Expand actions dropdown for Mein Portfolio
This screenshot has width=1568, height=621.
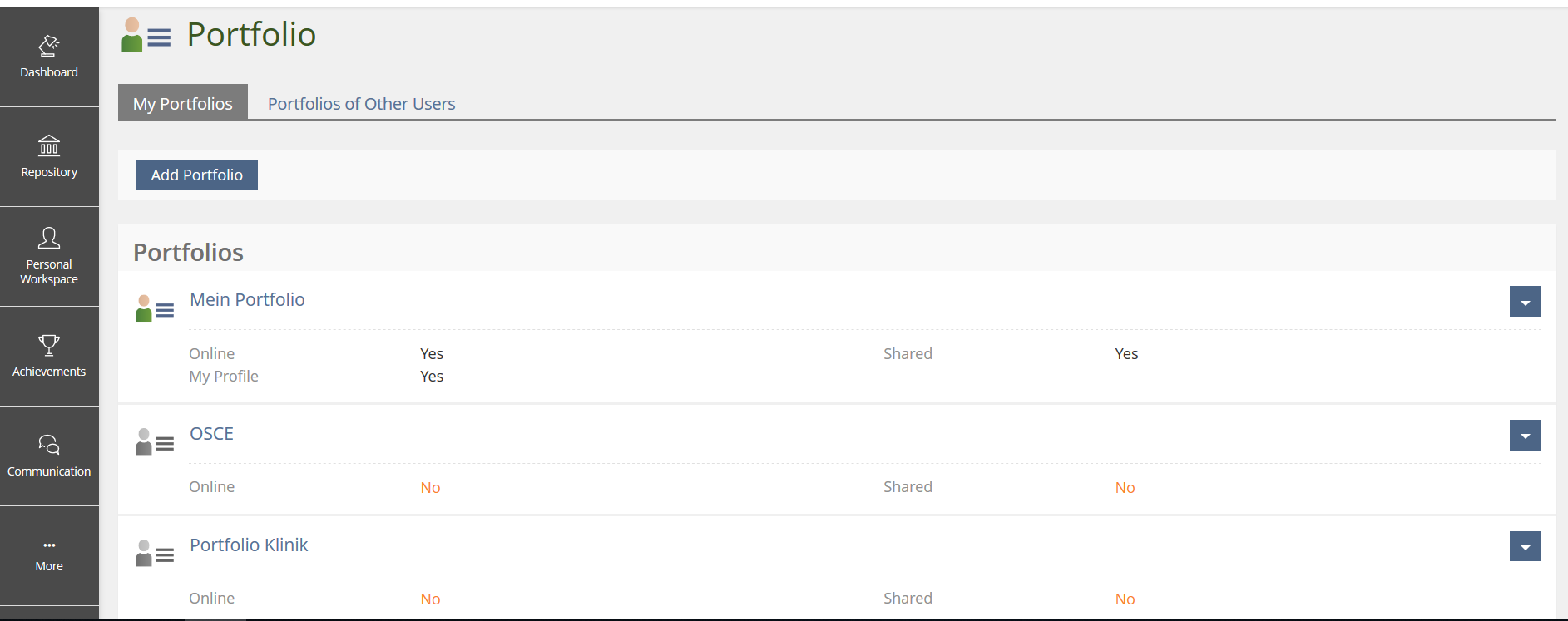click(x=1525, y=302)
